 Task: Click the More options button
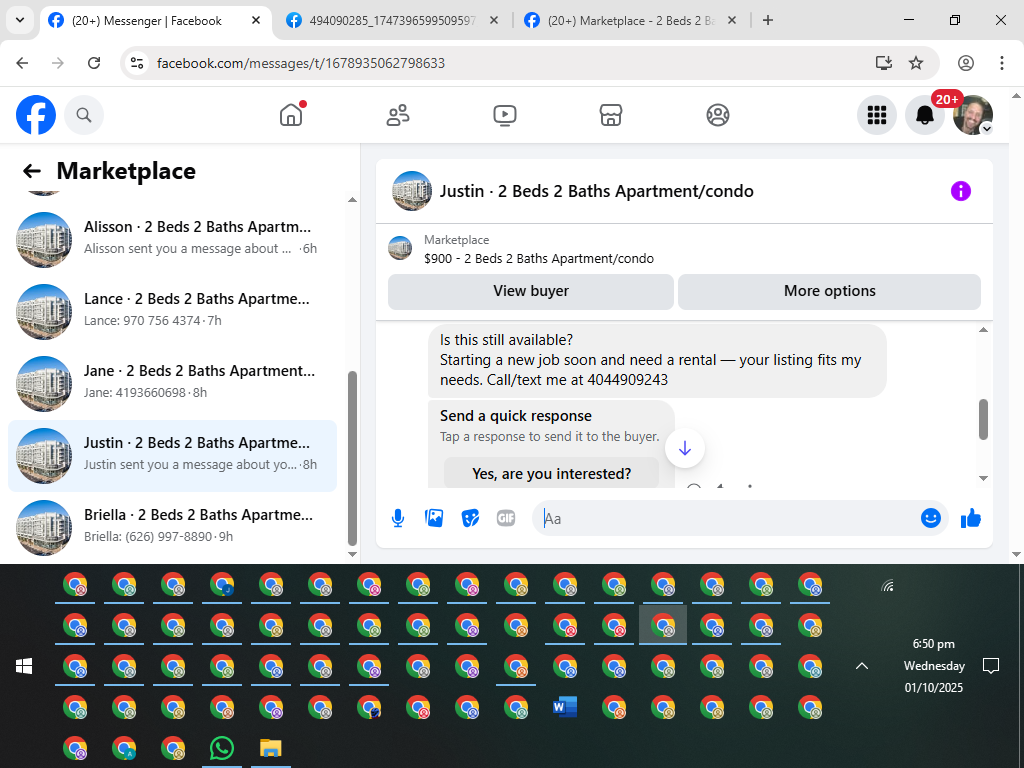click(x=829, y=291)
